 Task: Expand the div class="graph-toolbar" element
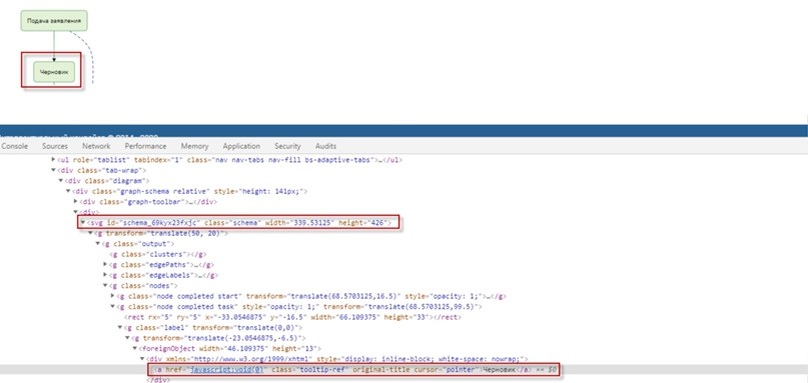tap(76, 202)
